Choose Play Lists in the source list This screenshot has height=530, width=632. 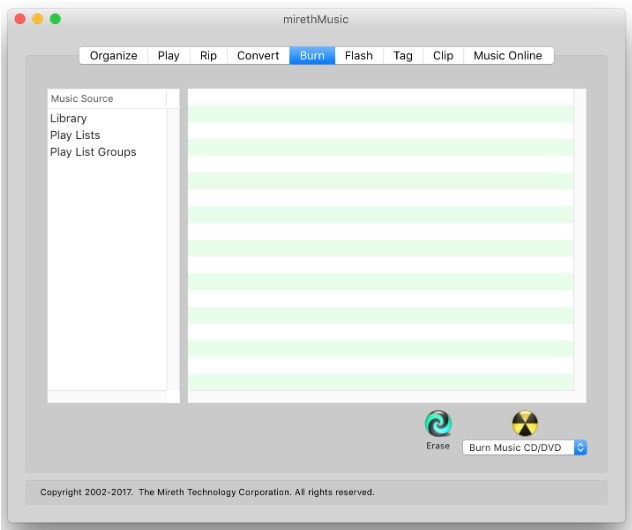75,135
